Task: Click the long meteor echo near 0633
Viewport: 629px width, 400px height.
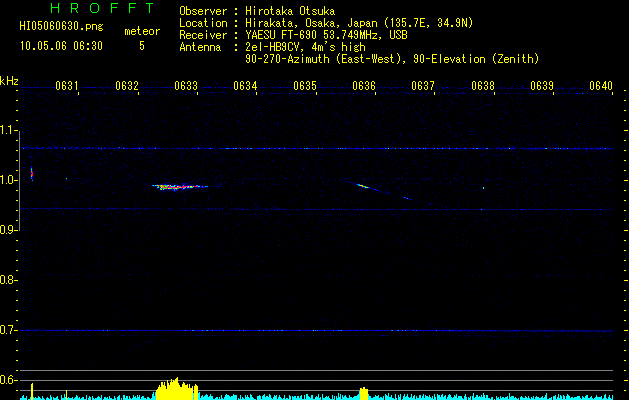Action: 180,187
